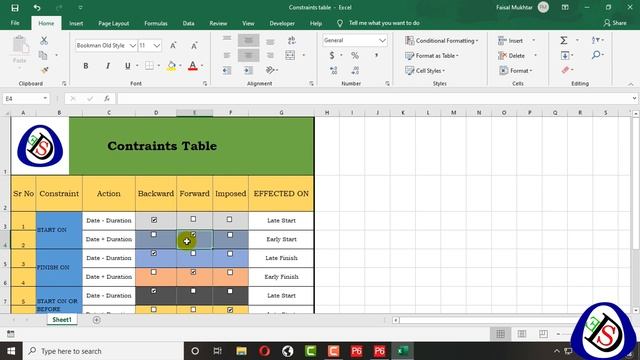Click the Insert cells button
This screenshot has width=640, height=360.
(511, 40)
